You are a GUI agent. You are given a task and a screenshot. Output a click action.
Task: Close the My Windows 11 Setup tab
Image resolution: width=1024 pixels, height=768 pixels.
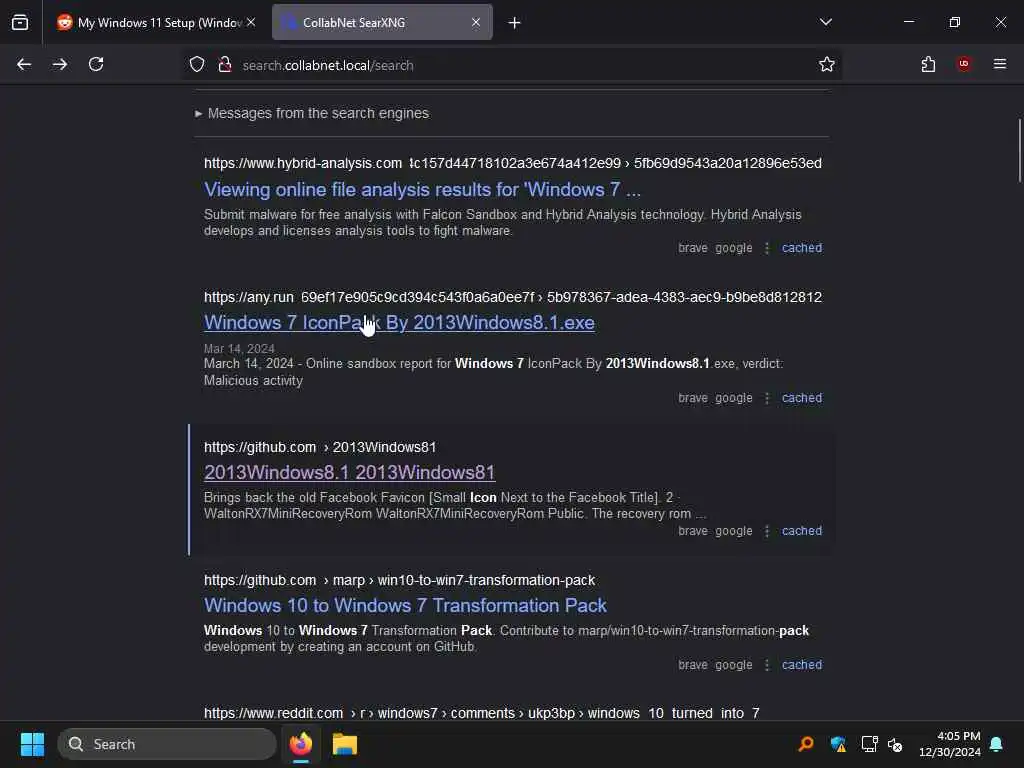click(251, 22)
